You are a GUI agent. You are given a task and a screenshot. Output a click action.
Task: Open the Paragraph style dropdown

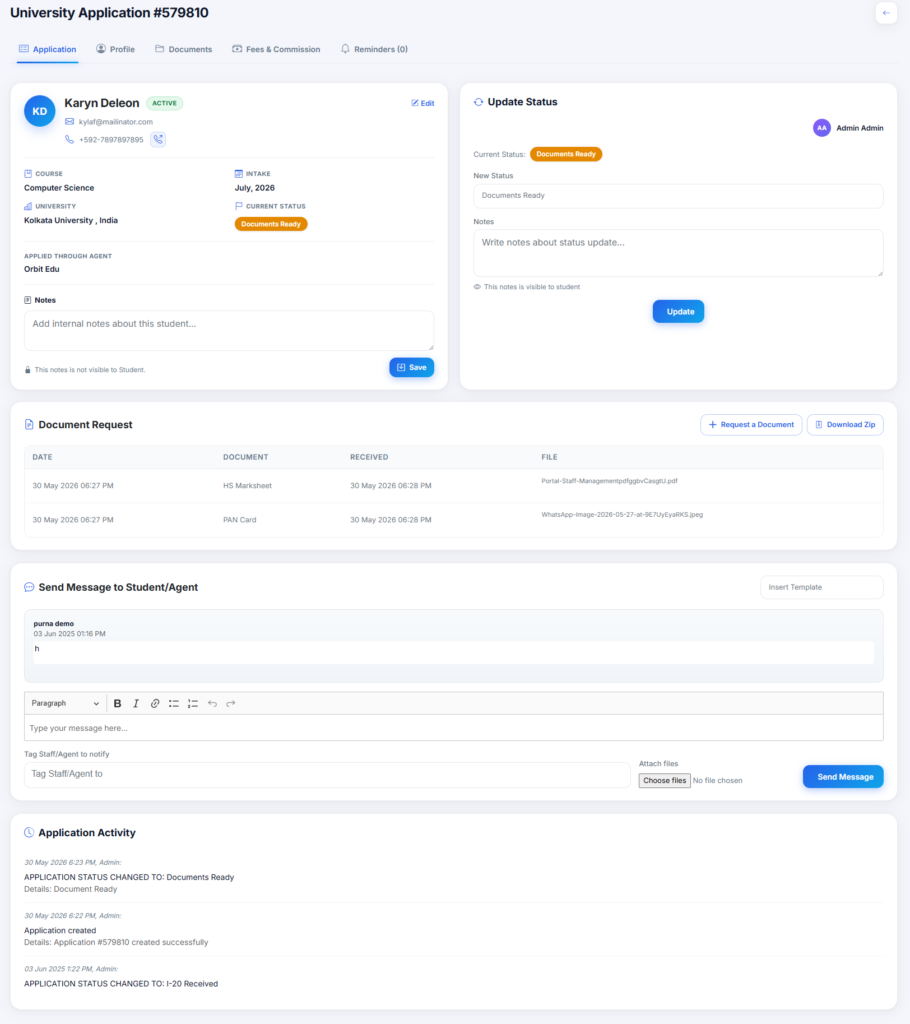click(x=65, y=703)
